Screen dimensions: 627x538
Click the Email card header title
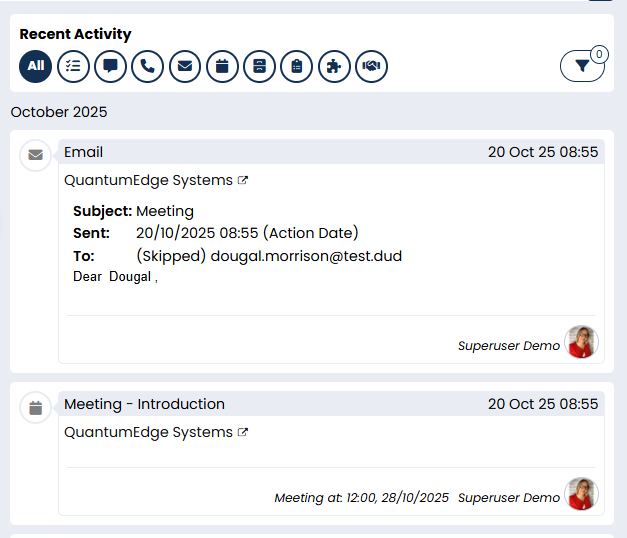[x=84, y=152]
